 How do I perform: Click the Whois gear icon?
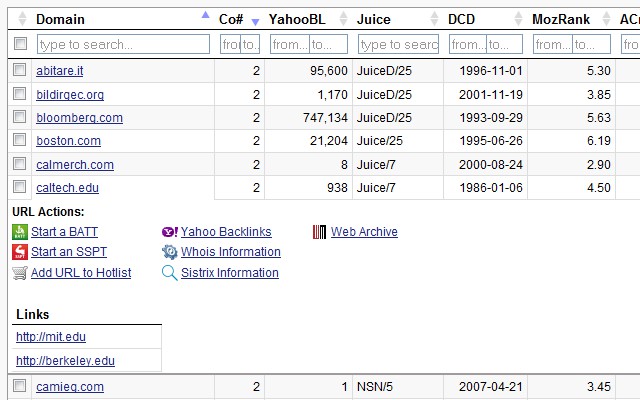coord(169,252)
